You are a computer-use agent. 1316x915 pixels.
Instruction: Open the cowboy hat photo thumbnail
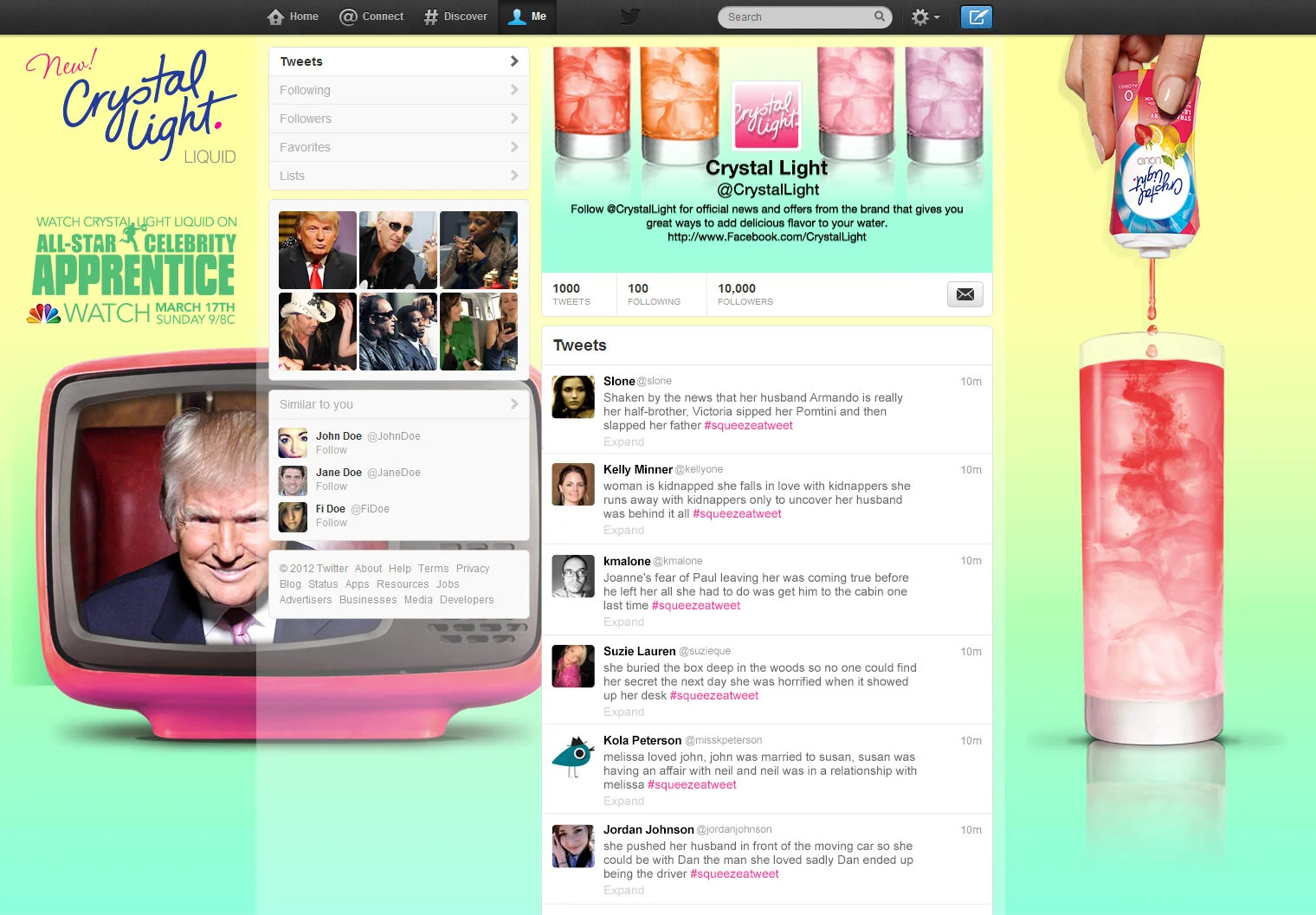point(318,332)
